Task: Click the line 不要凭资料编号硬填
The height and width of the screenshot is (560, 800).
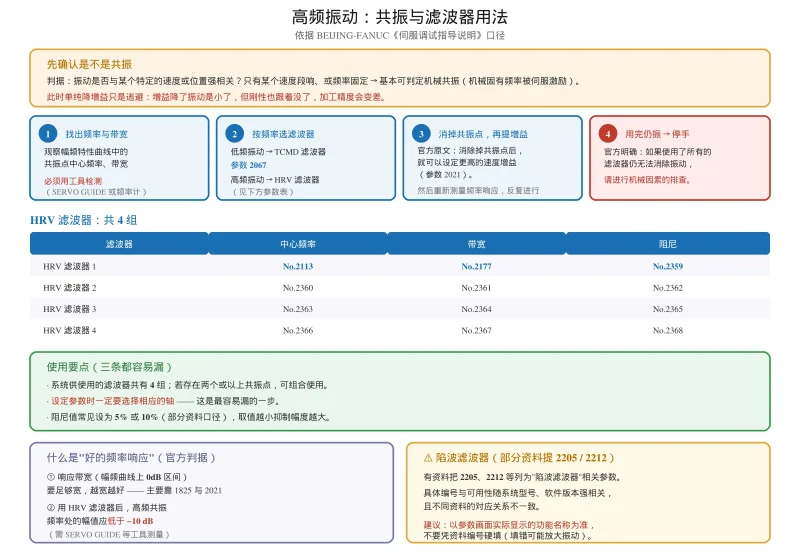Action: pyautogui.click(x=508, y=536)
